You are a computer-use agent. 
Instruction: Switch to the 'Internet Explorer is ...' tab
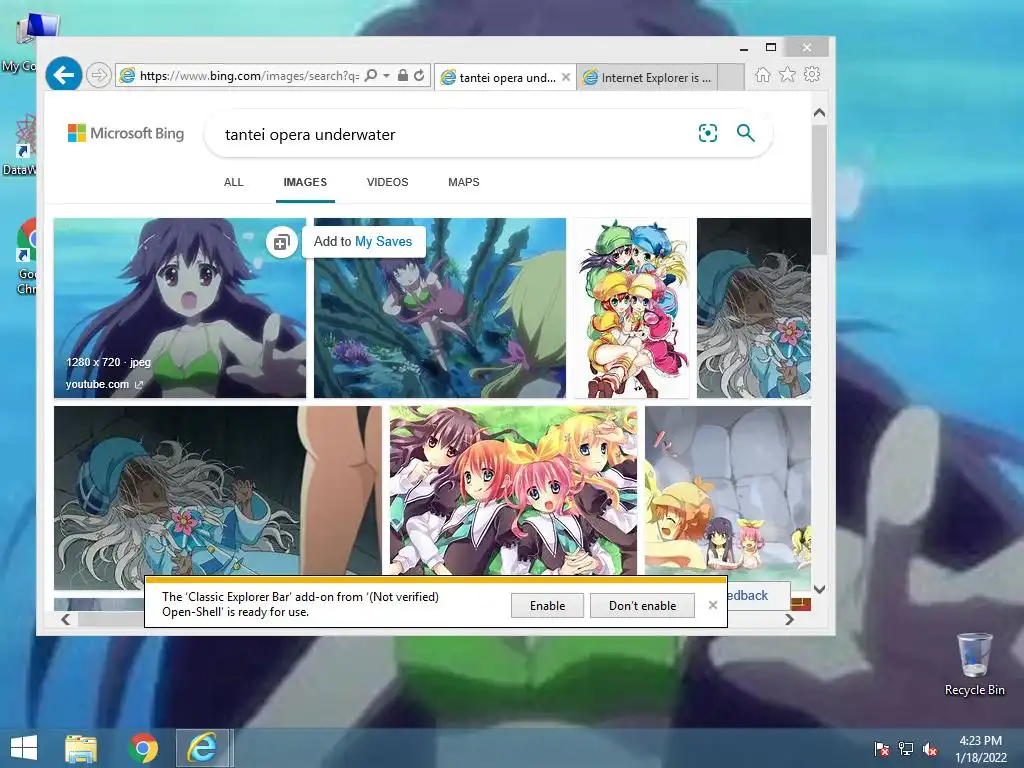(x=648, y=77)
